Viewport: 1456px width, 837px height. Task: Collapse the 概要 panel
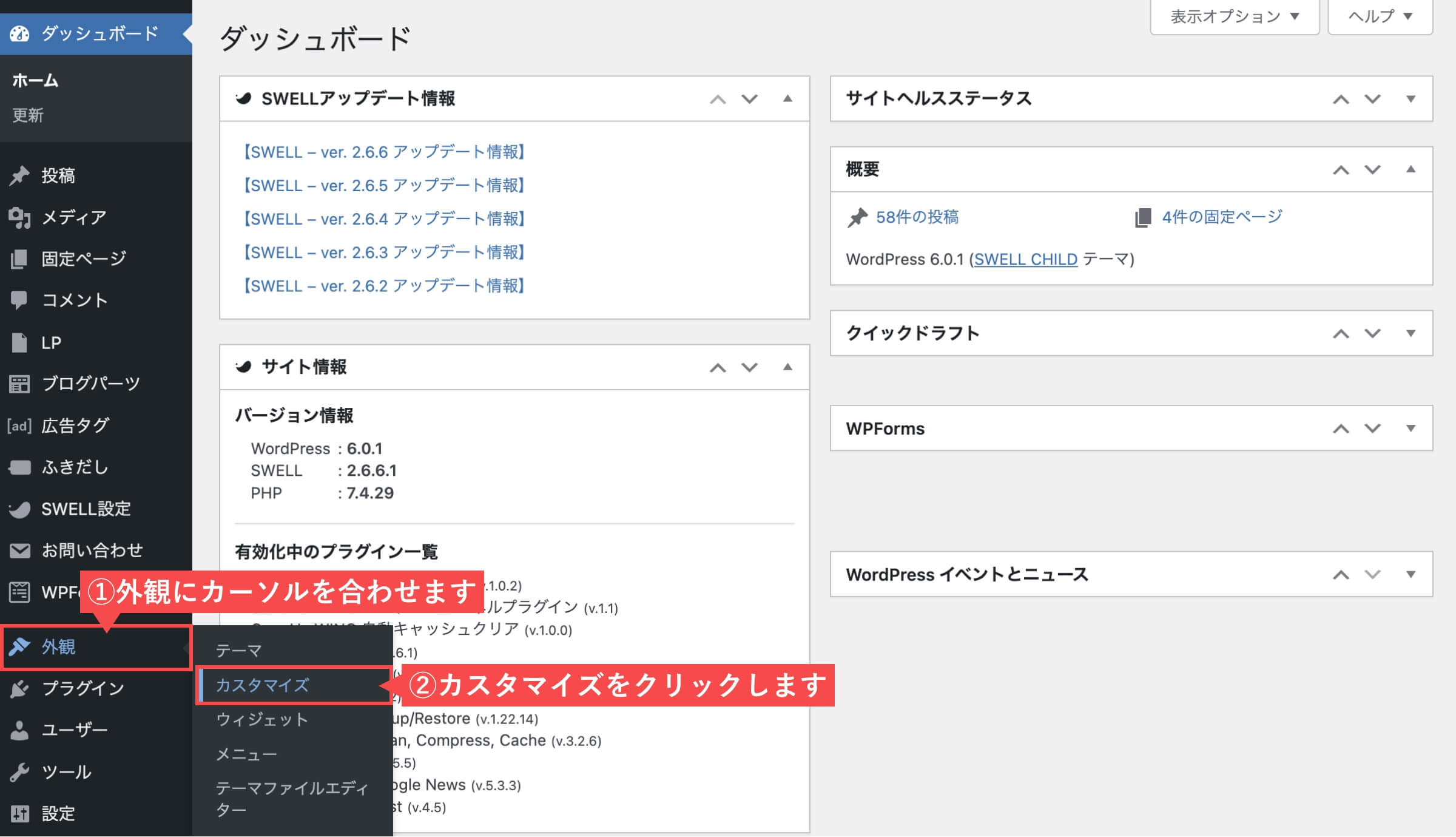pos(1410,169)
